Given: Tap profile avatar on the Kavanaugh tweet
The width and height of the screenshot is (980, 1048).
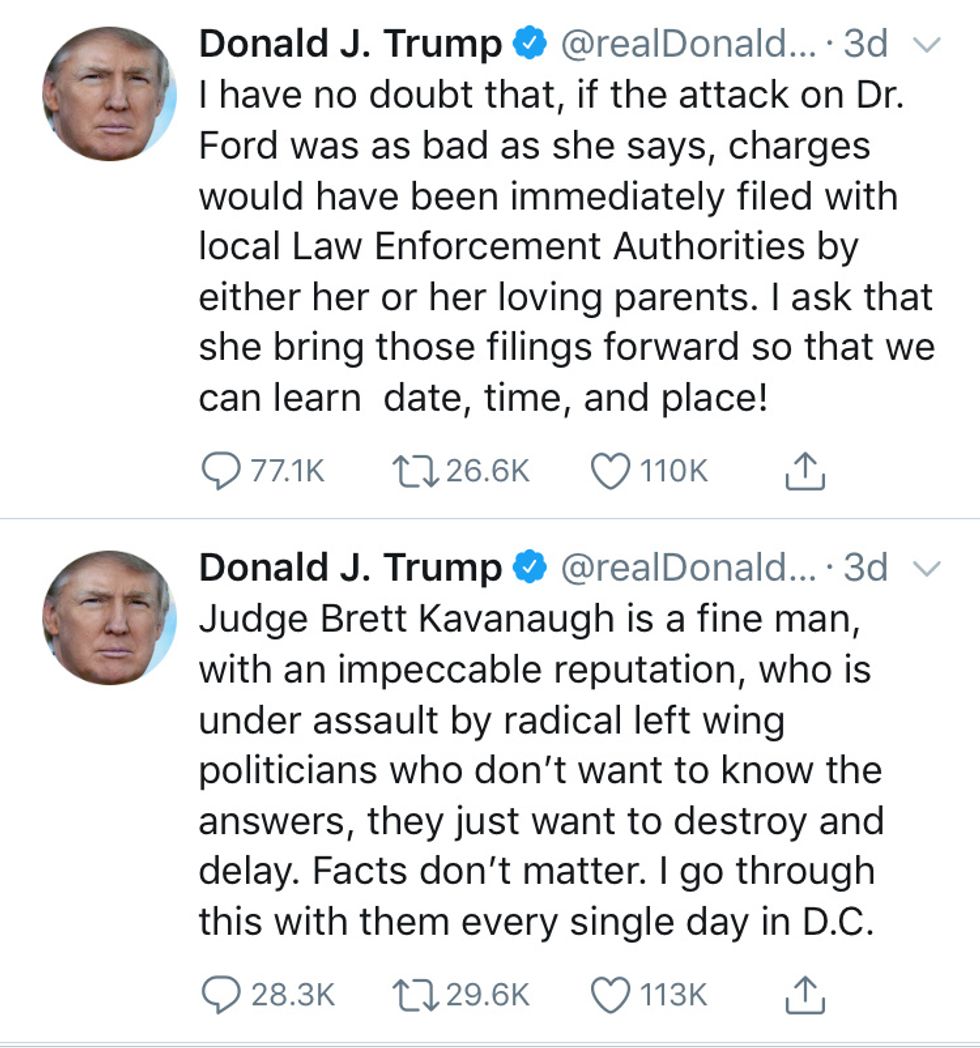Looking at the screenshot, I should (x=109, y=618).
